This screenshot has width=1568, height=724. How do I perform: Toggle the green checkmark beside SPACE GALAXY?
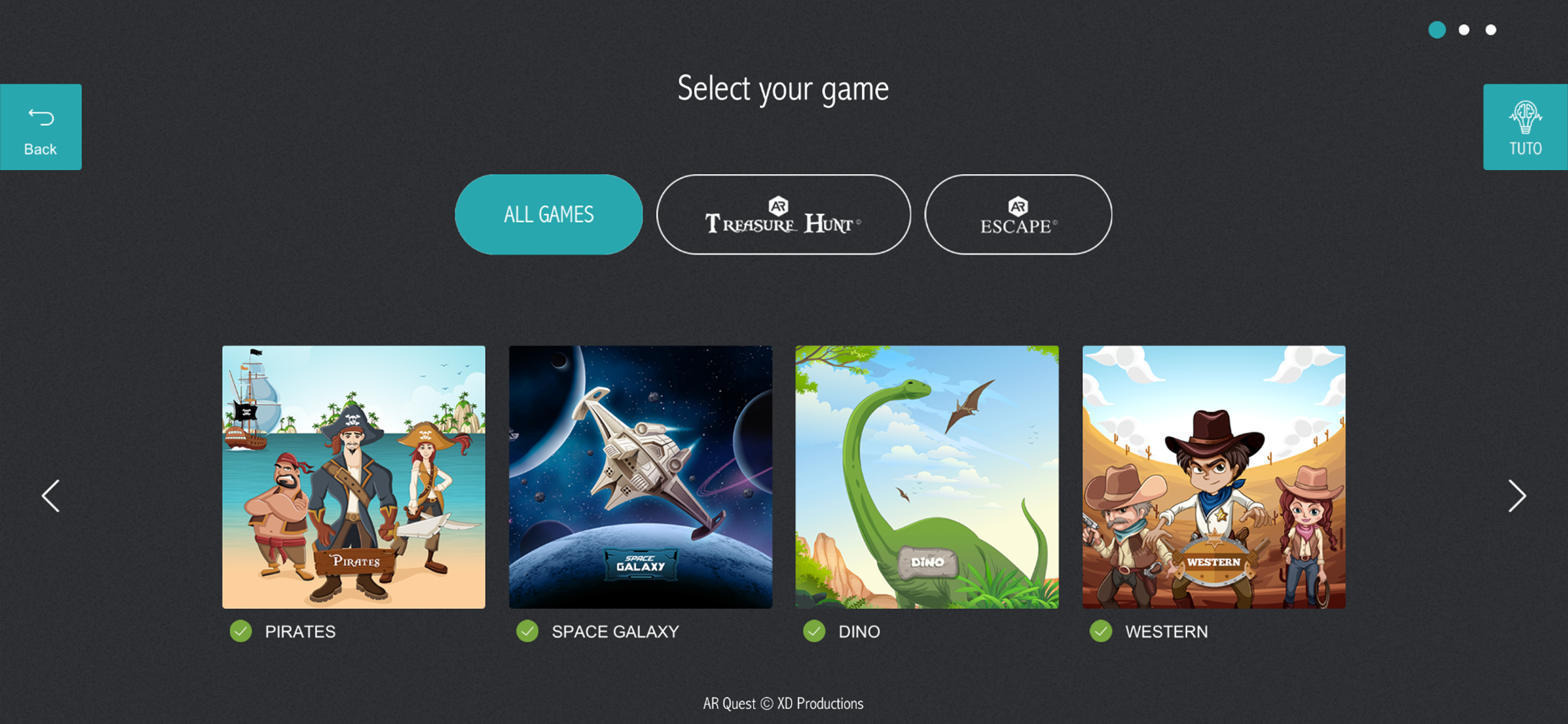point(527,631)
